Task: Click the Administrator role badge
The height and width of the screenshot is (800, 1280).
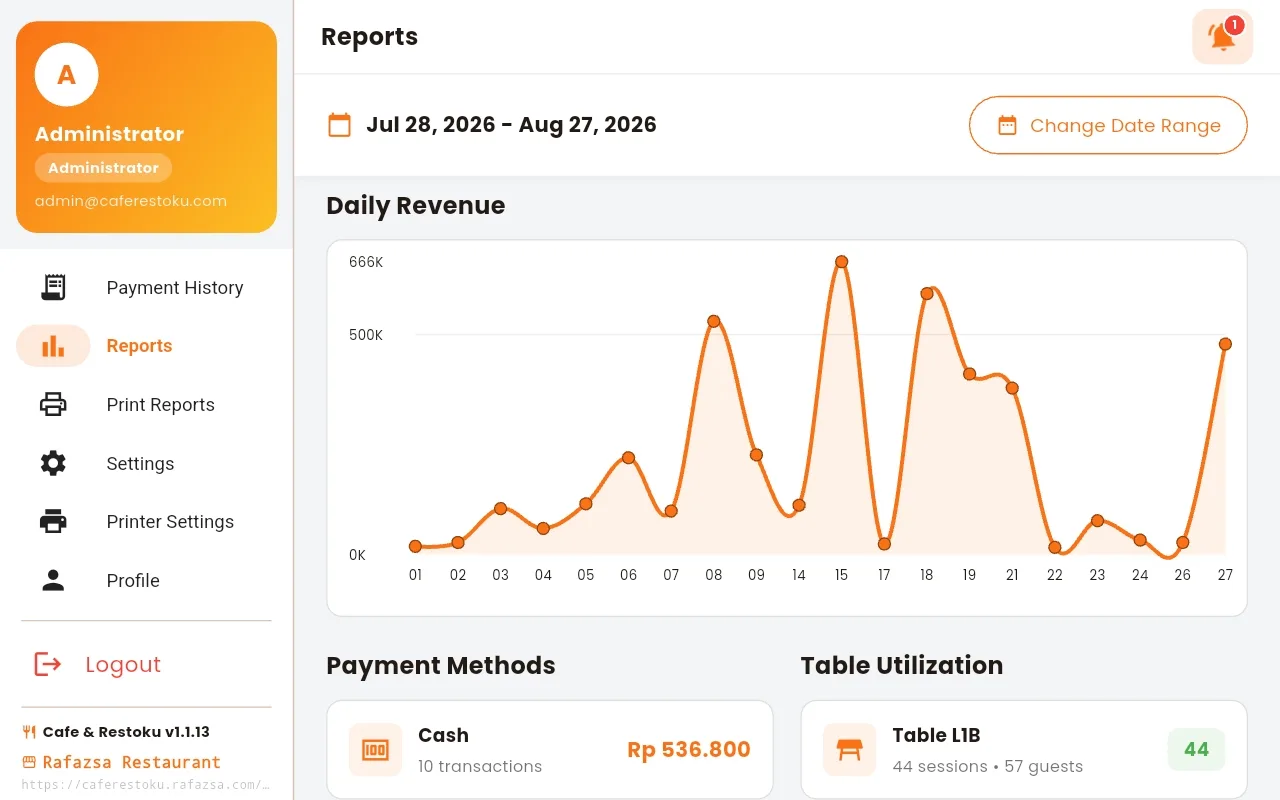Action: coord(103,168)
